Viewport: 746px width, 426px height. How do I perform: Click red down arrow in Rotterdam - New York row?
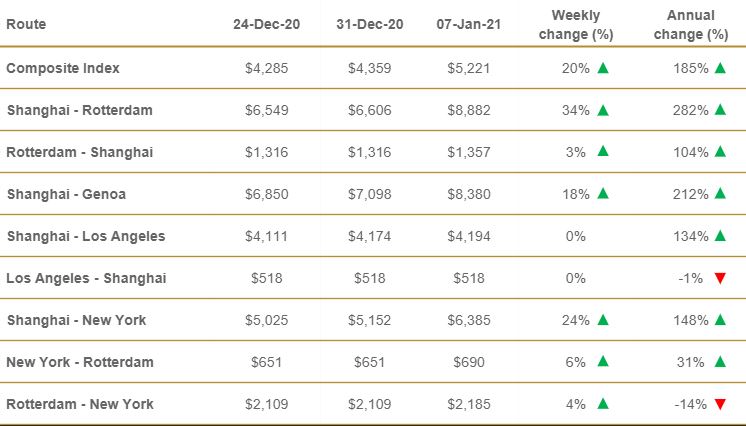point(719,405)
